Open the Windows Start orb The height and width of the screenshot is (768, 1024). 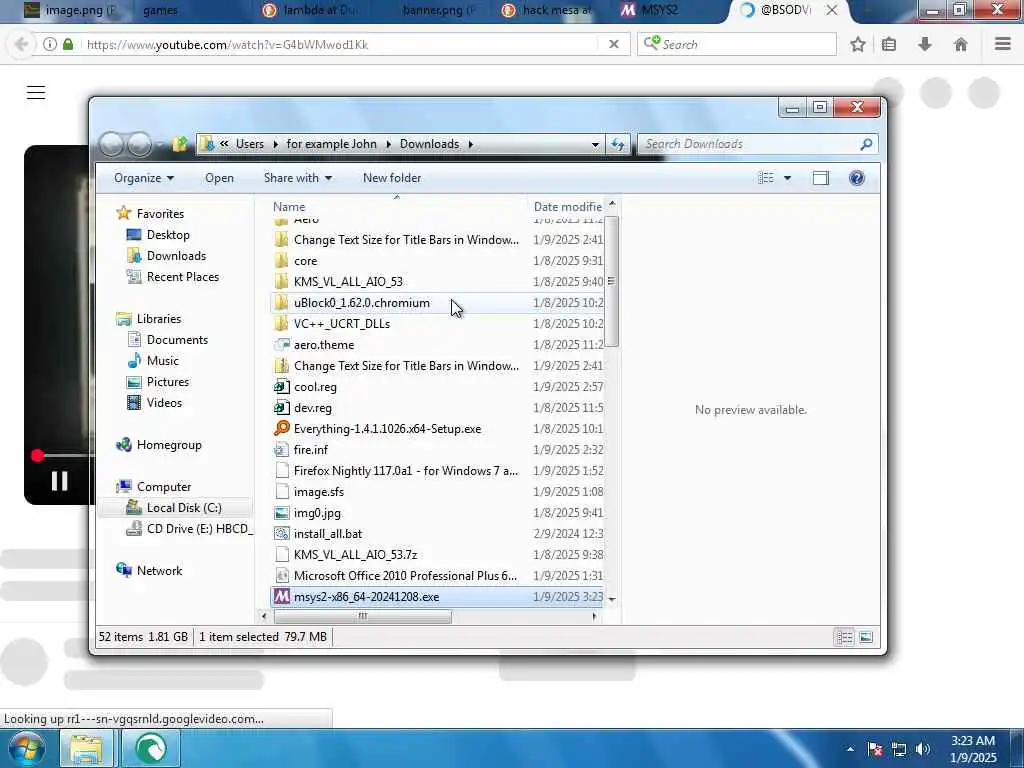[x=27, y=748]
